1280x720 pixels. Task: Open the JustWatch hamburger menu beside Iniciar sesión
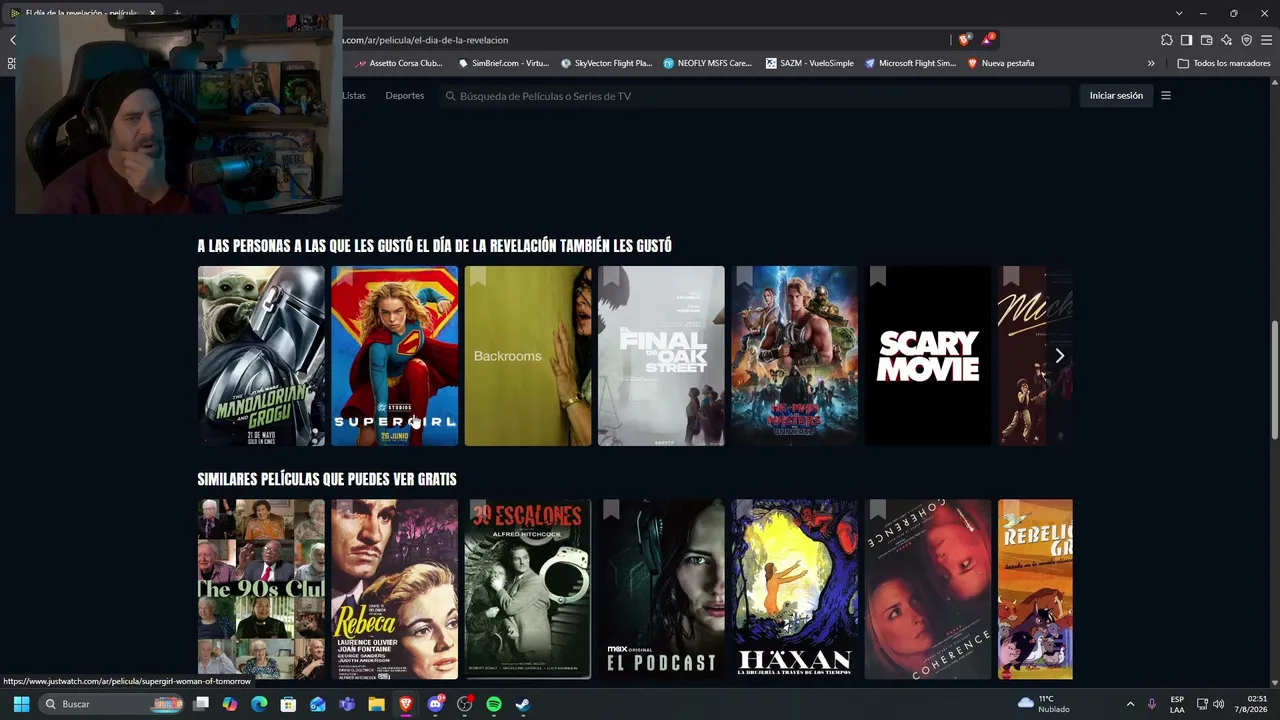coord(1166,96)
